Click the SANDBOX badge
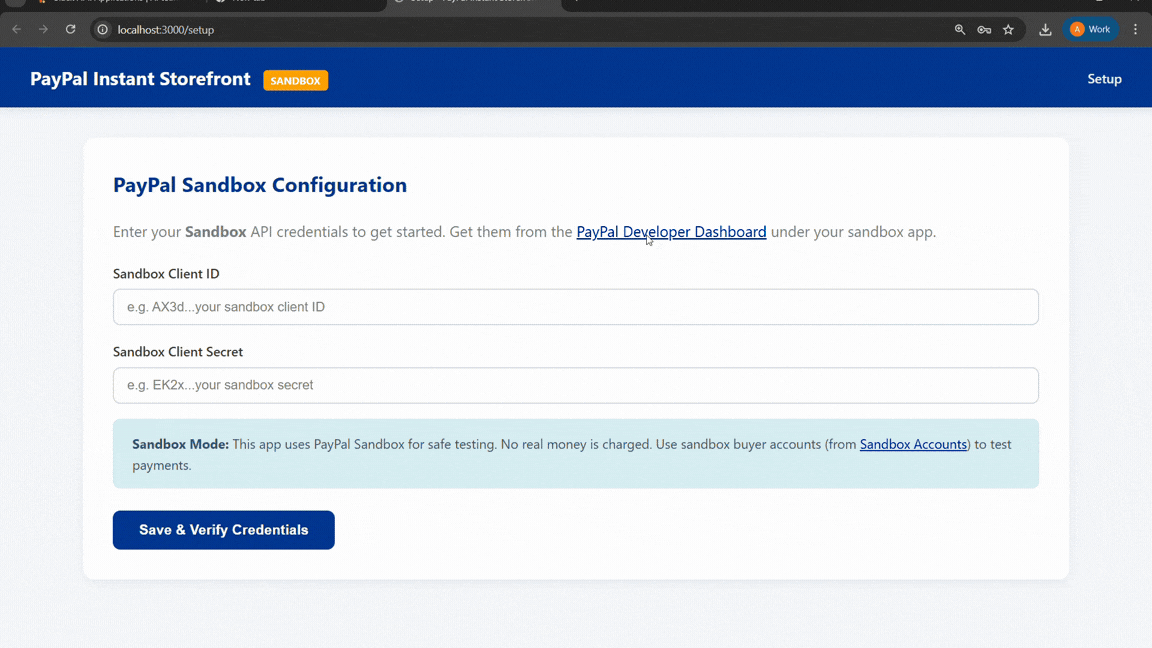This screenshot has height=648, width=1152. [295, 79]
